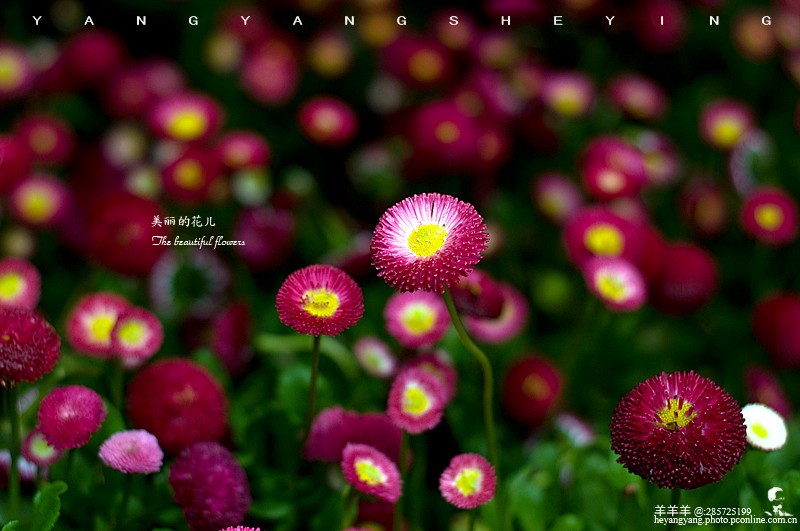The height and width of the screenshot is (531, 800).
Task: Click the tallest sharp pink daisy bloom
Action: pos(429,242)
